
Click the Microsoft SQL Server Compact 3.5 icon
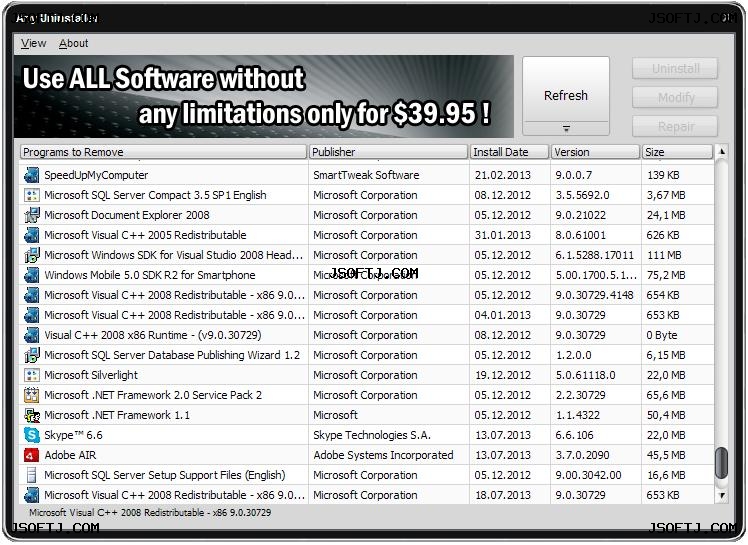tap(31, 195)
